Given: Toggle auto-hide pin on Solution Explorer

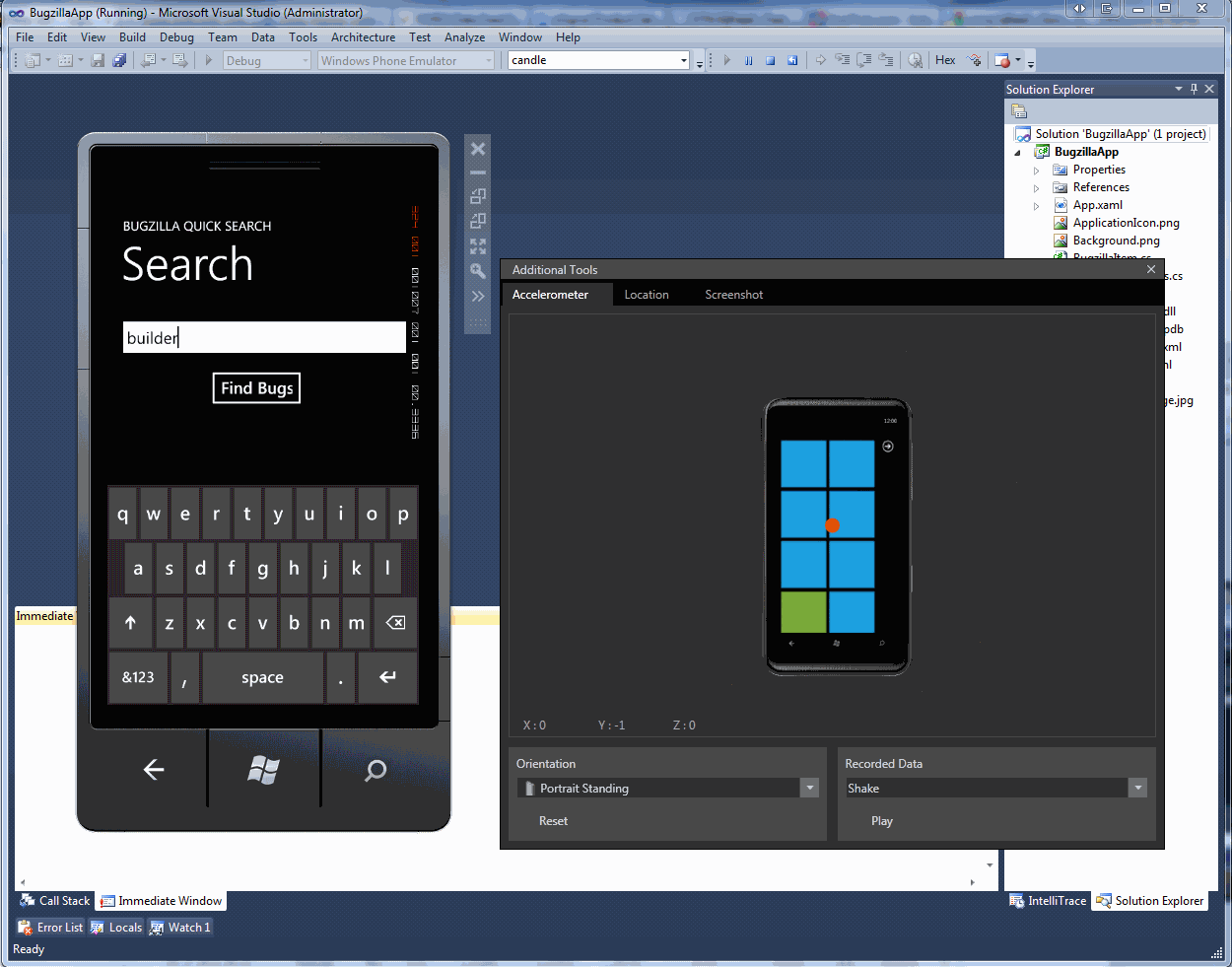Looking at the screenshot, I should (x=1194, y=89).
